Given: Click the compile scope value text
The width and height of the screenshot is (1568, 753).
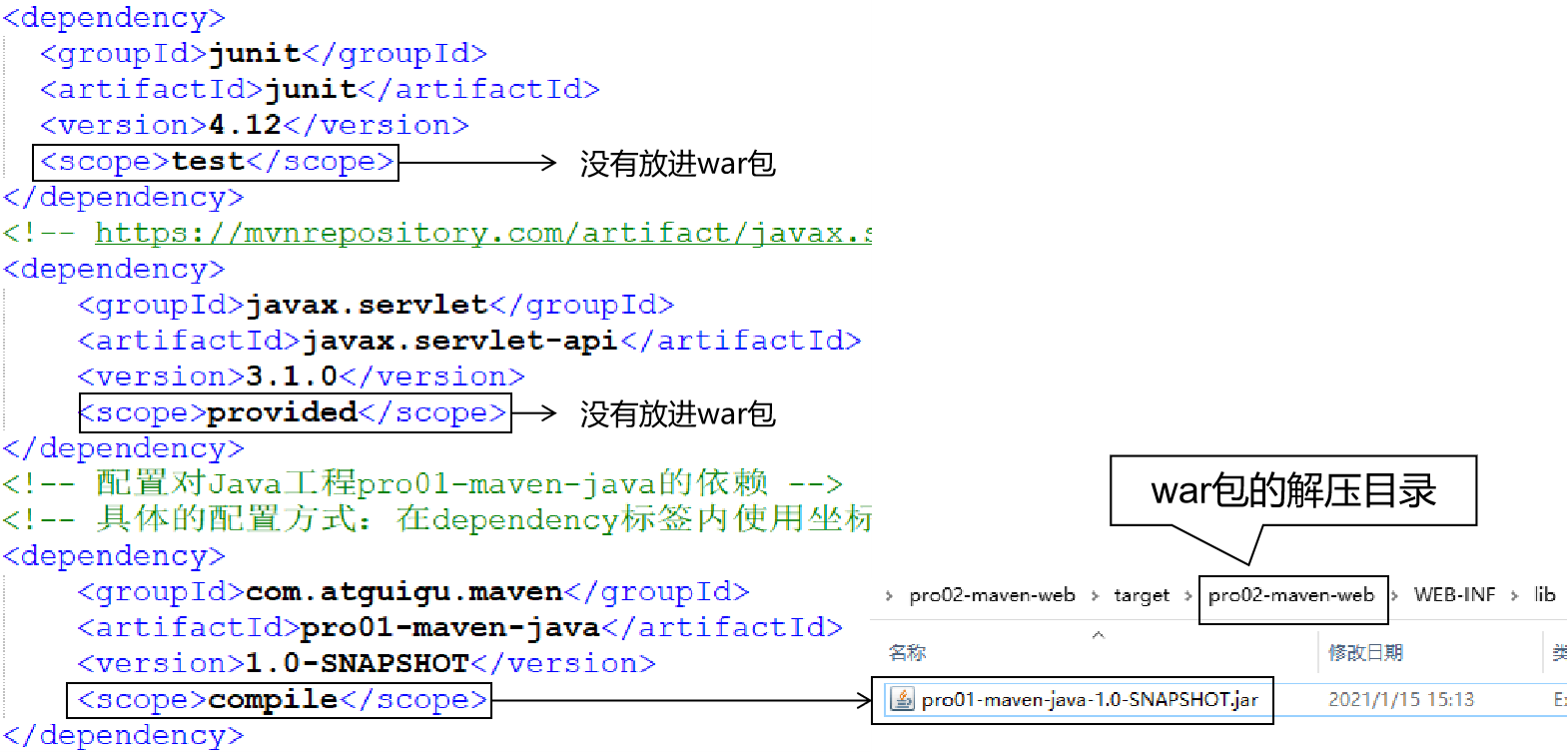Looking at the screenshot, I should click(x=273, y=699).
